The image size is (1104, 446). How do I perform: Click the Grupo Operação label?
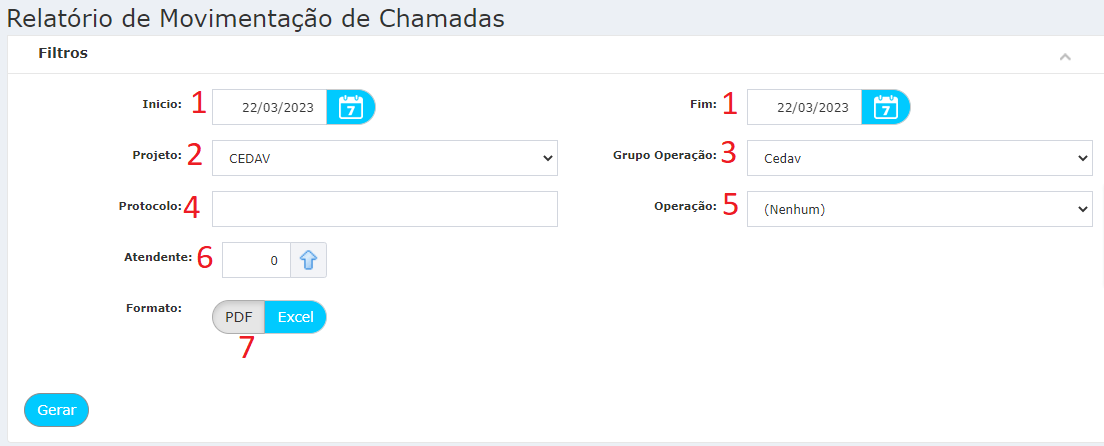point(665,156)
